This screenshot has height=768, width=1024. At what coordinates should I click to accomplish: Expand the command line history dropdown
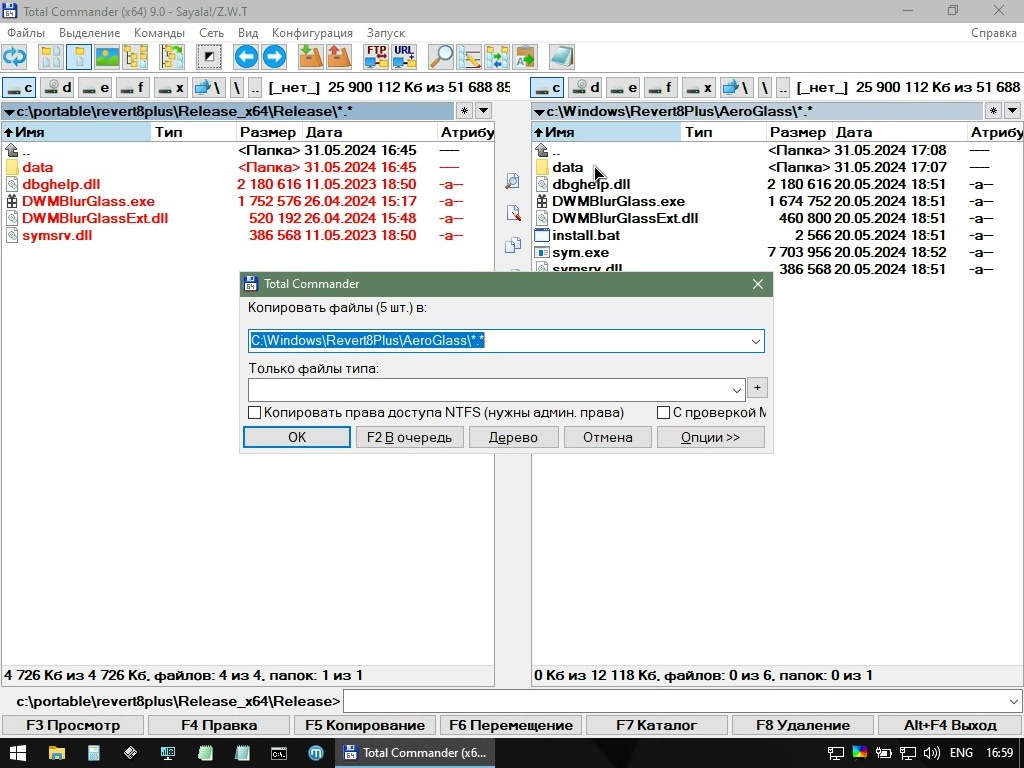1014,701
